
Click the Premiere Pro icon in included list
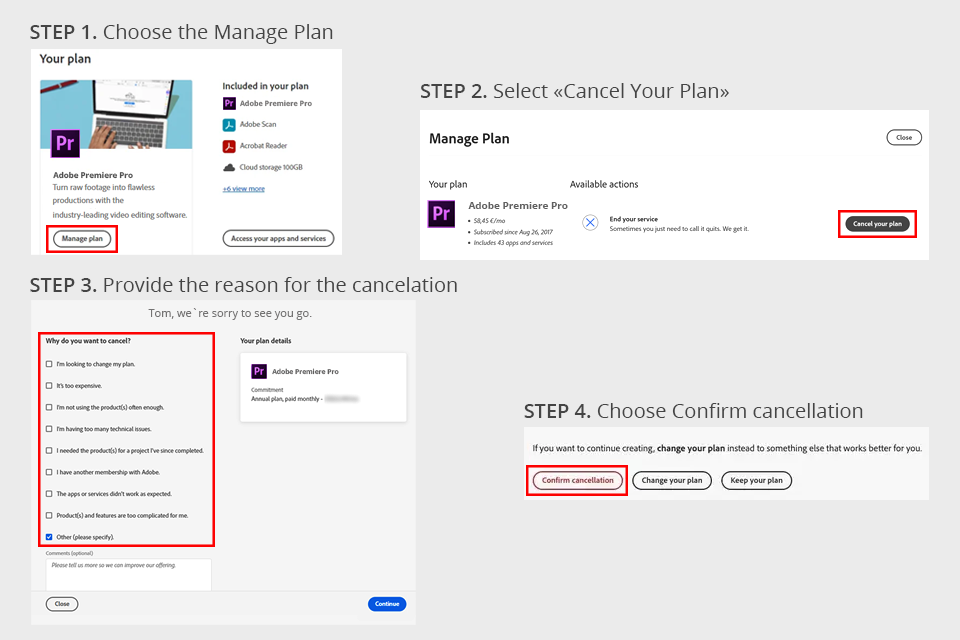click(x=229, y=103)
